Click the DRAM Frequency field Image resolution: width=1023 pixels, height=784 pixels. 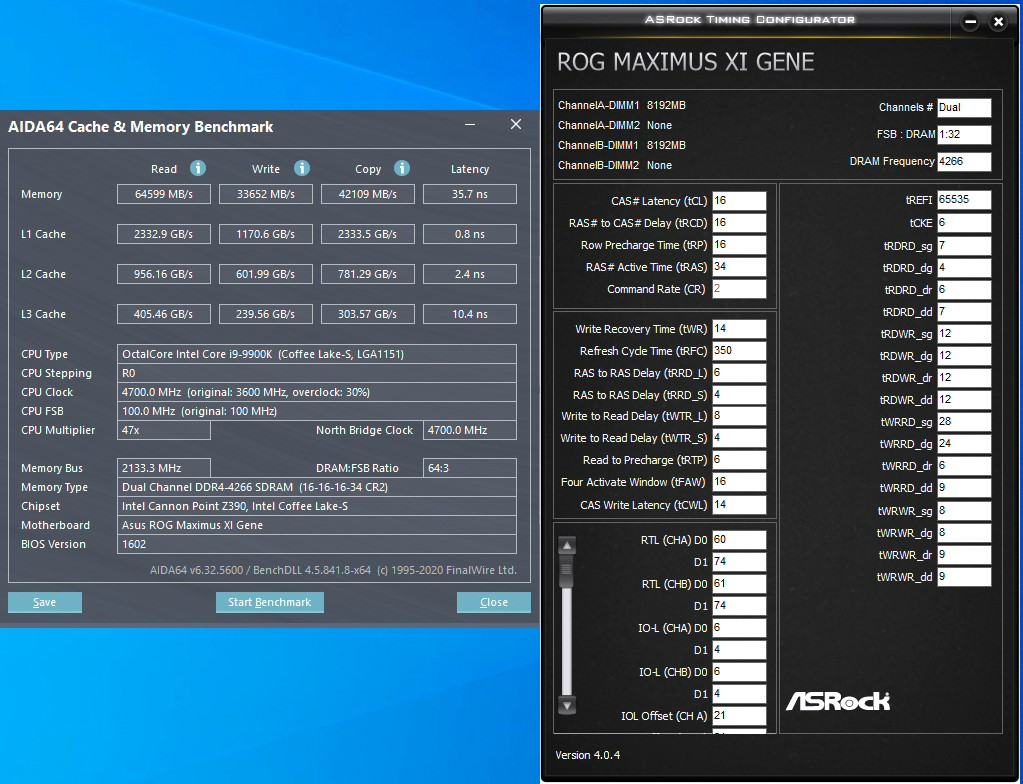(x=964, y=161)
